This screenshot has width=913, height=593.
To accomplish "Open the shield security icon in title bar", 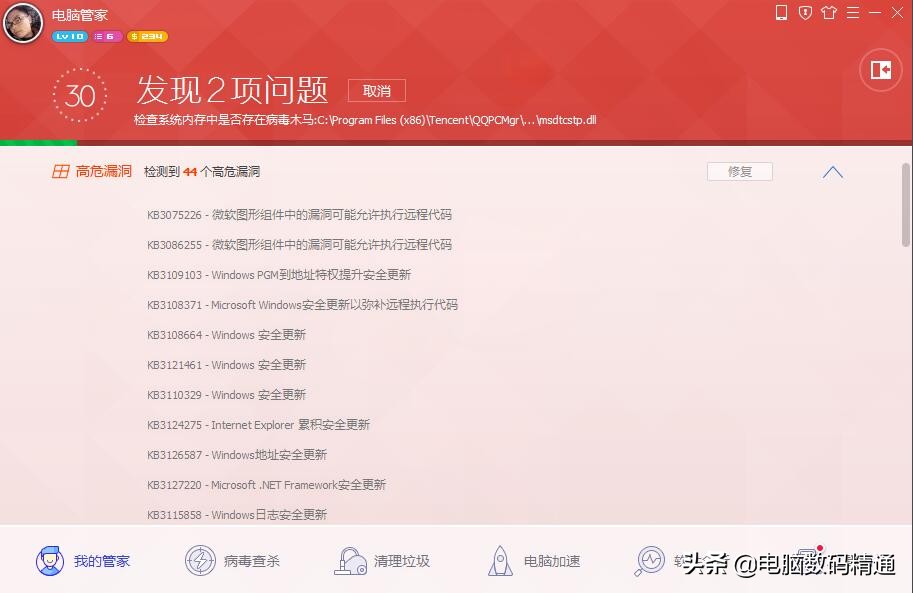I will (805, 13).
